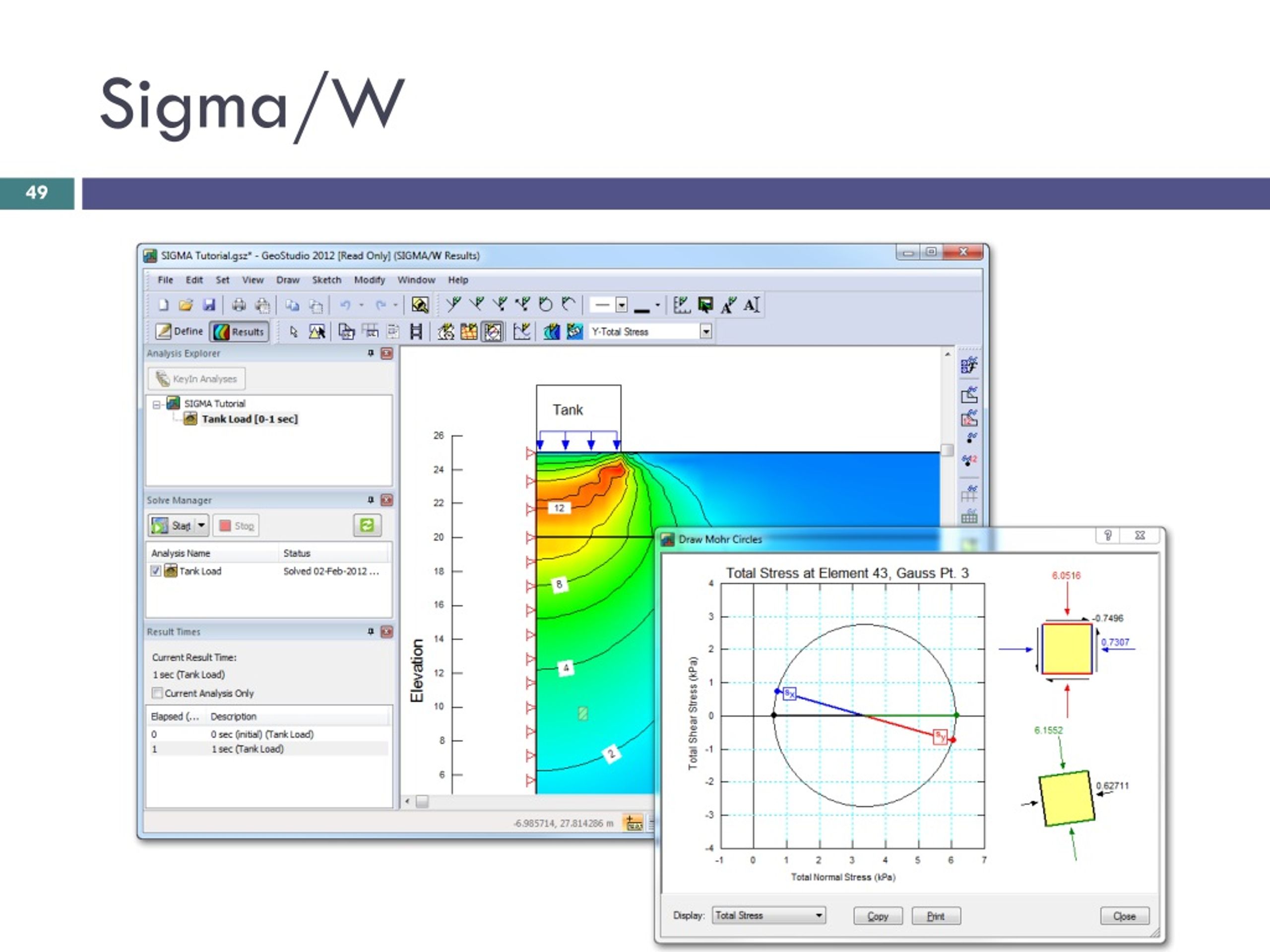Click the contour labels icon
This screenshot has height=952, width=1270.
(x=574, y=332)
